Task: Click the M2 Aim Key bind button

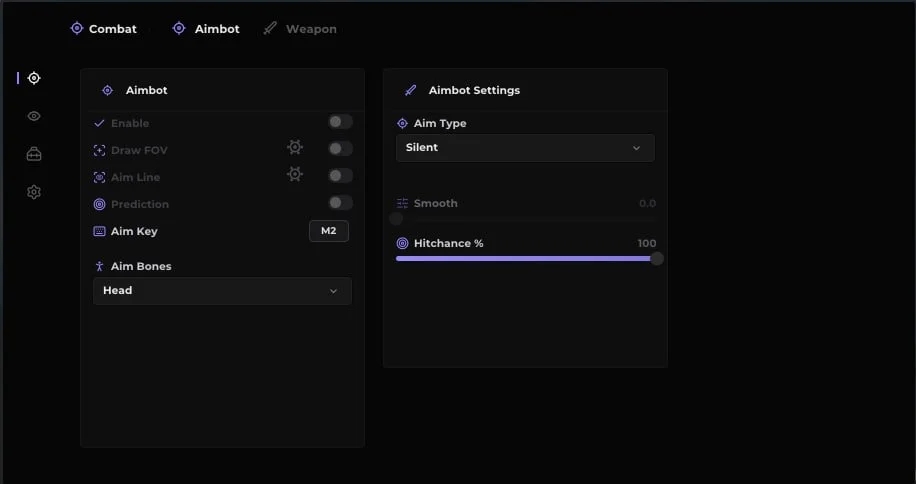Action: pyautogui.click(x=329, y=231)
